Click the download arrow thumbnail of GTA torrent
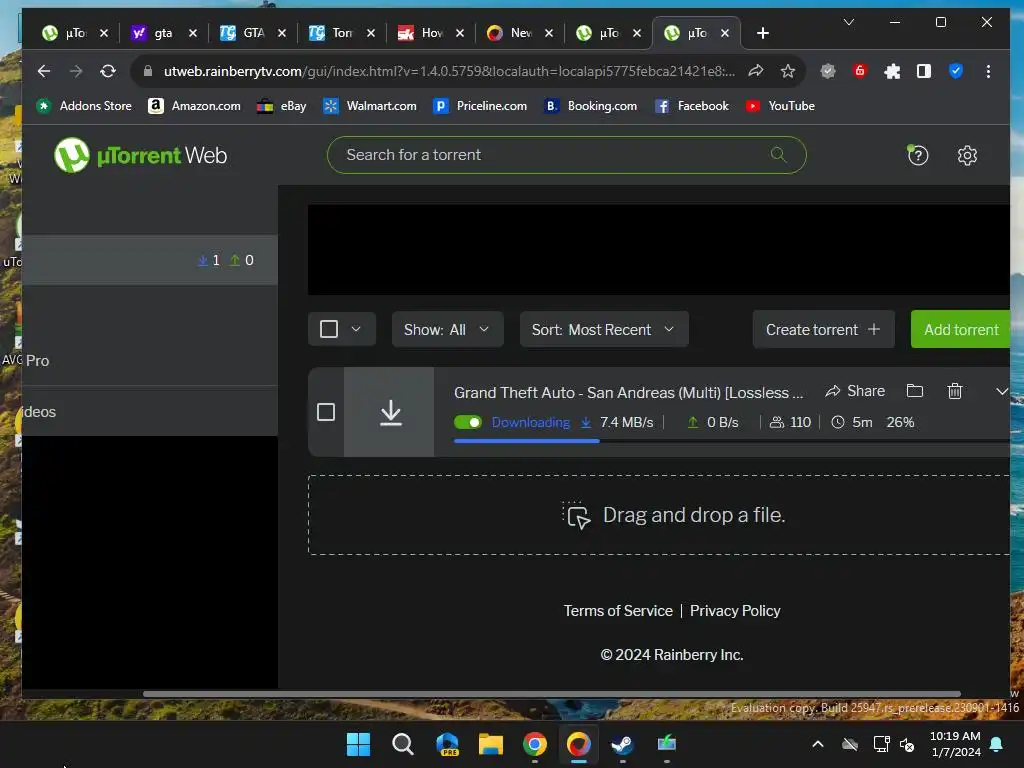Image resolution: width=1024 pixels, height=768 pixels. 390,412
